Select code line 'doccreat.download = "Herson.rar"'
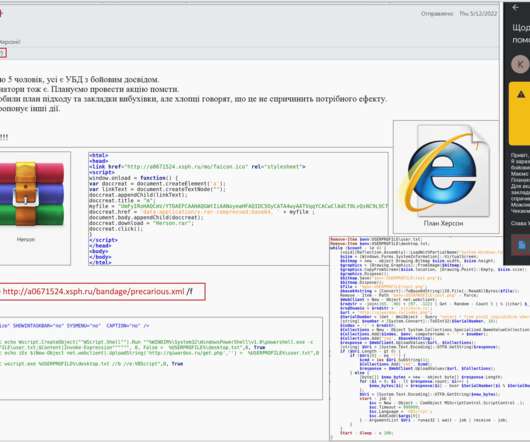 [x=141, y=223]
